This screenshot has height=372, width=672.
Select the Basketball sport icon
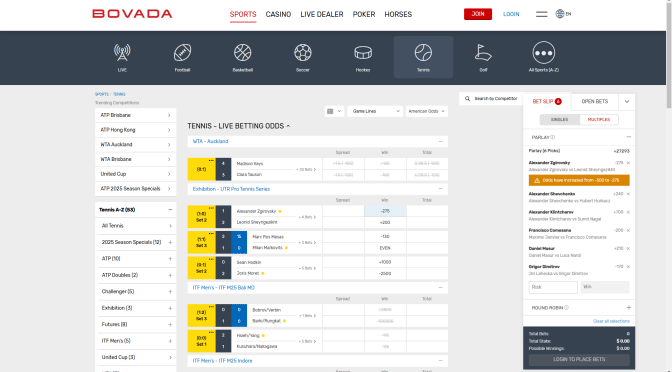coord(243,57)
